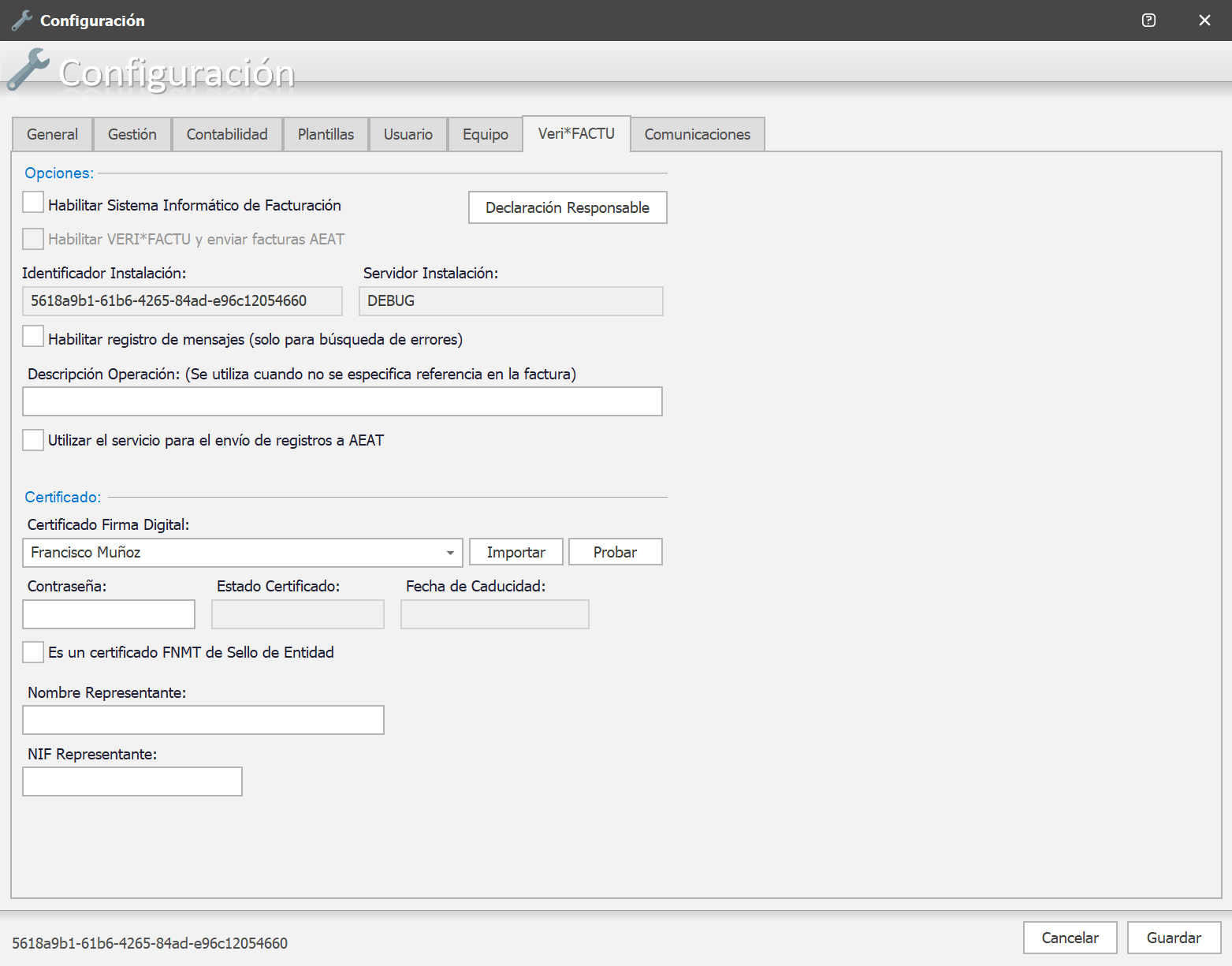The width and height of the screenshot is (1232, 966).
Task: Select the Veri*FACTU tab
Action: point(576,133)
